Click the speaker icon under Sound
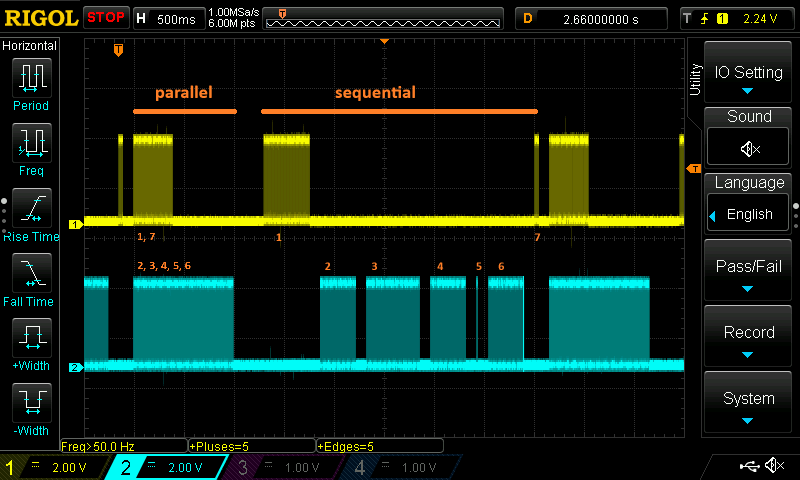The width and height of the screenshot is (800, 480). coord(749,149)
